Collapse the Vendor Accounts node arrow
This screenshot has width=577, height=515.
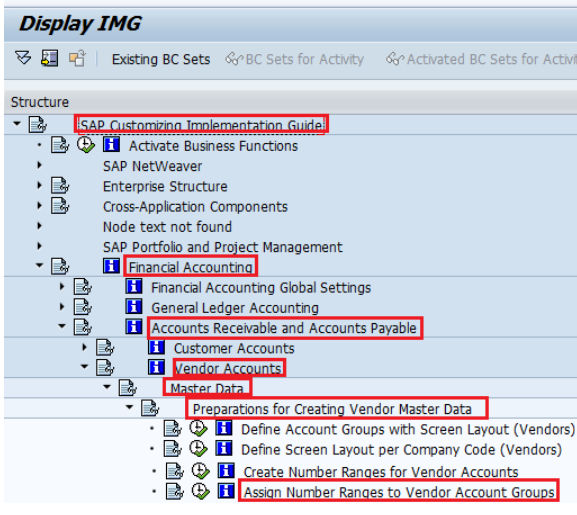84,367
